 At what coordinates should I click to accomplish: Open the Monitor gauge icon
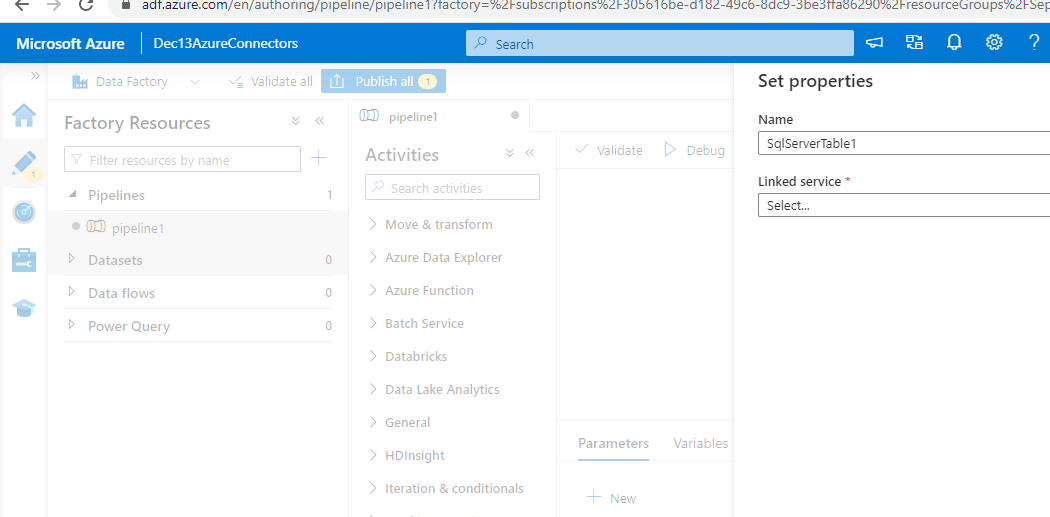tap(24, 212)
